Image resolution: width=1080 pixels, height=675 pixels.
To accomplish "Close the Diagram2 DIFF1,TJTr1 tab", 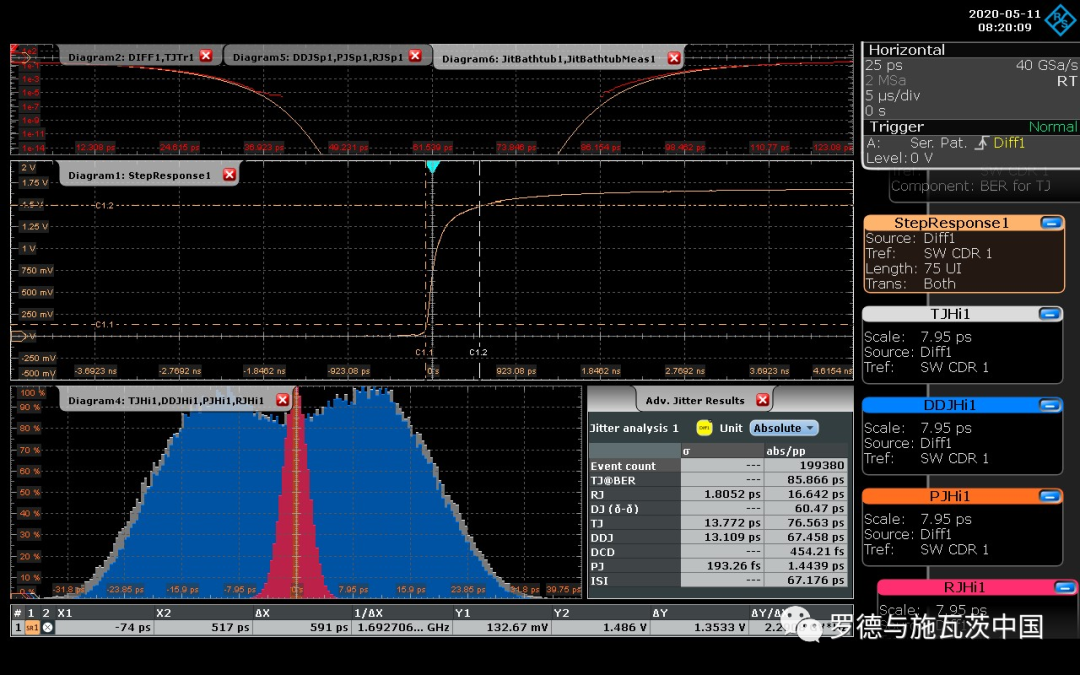I will click(206, 56).
